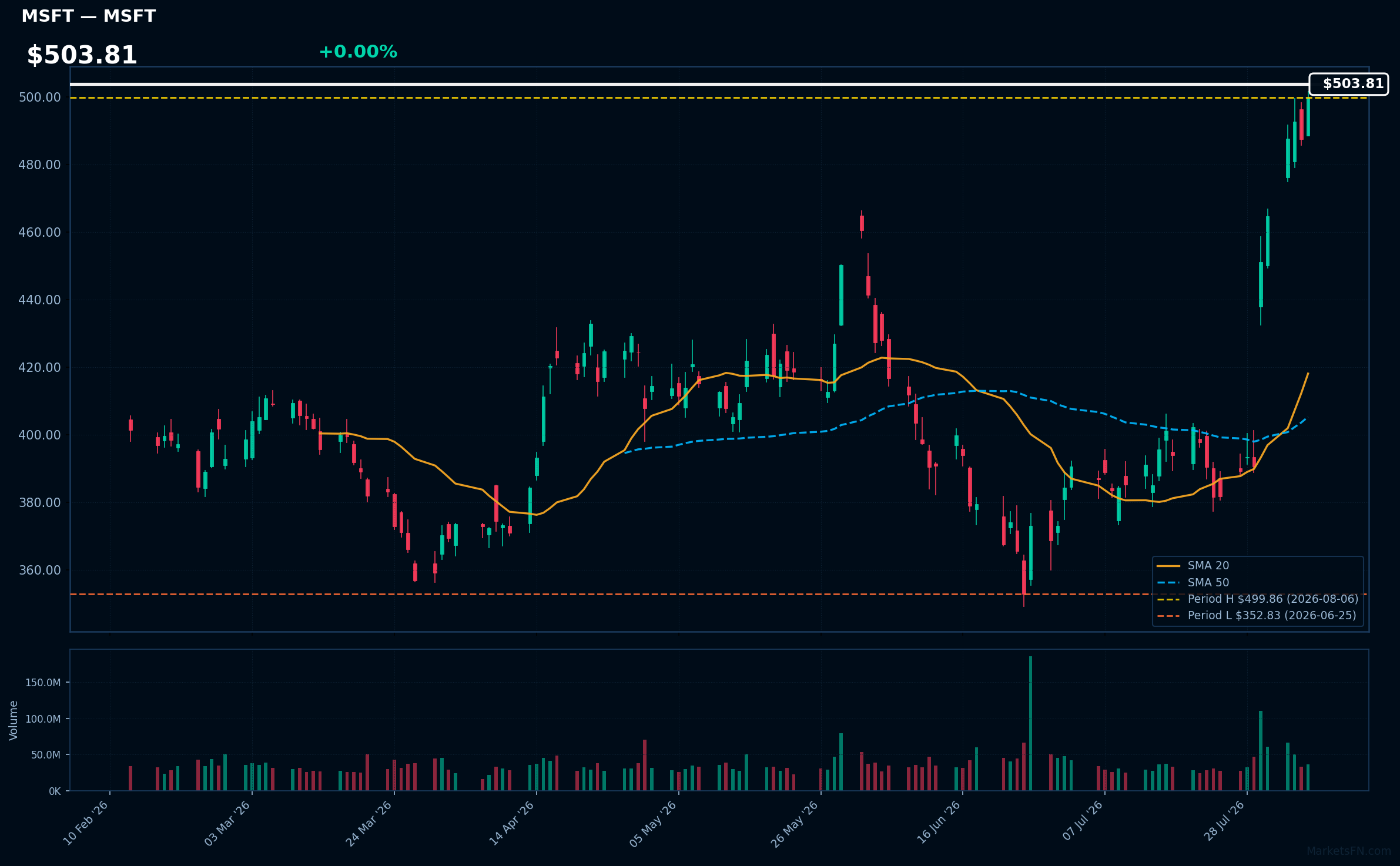Click the 420.00 price axis label
Screen dimensions: 1400x866
click(x=40, y=368)
